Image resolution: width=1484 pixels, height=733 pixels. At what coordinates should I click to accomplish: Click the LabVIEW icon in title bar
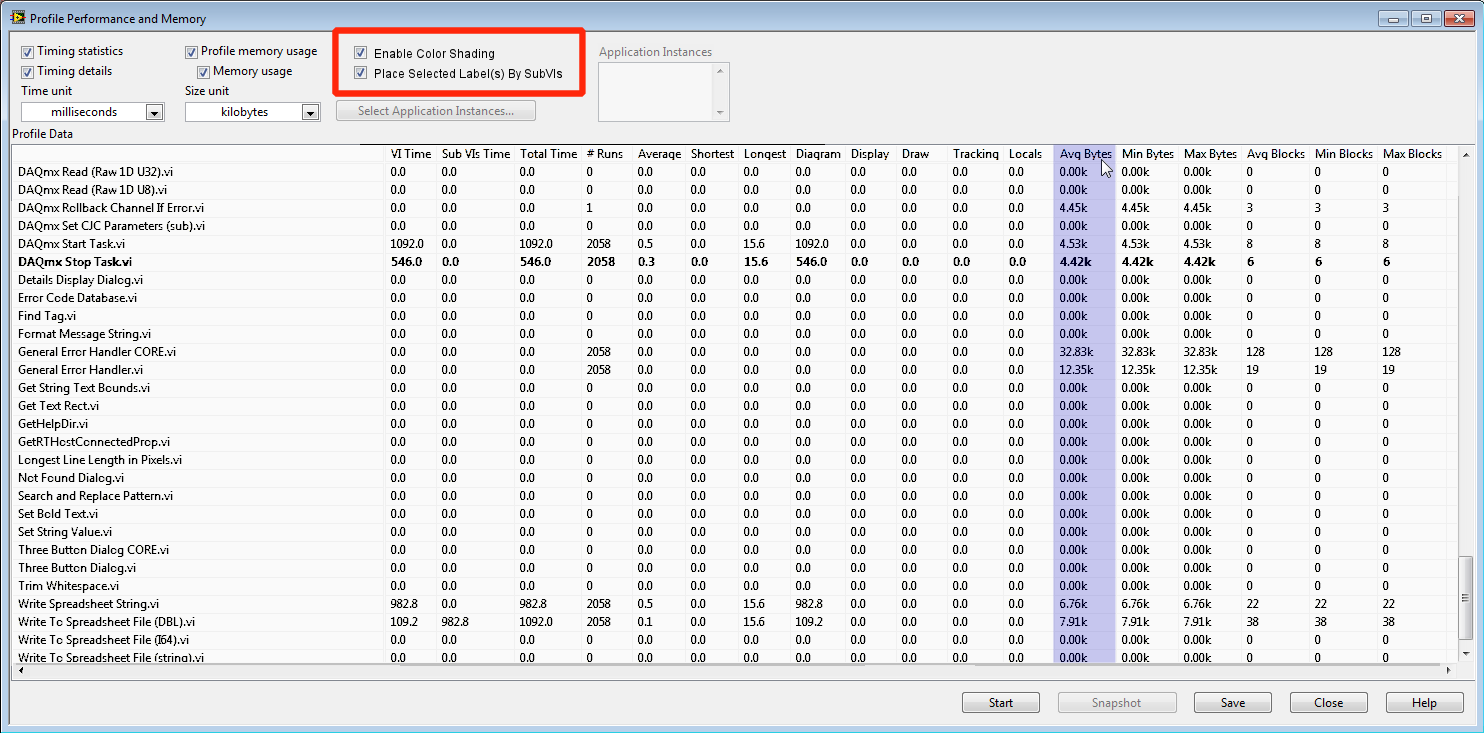[17, 18]
